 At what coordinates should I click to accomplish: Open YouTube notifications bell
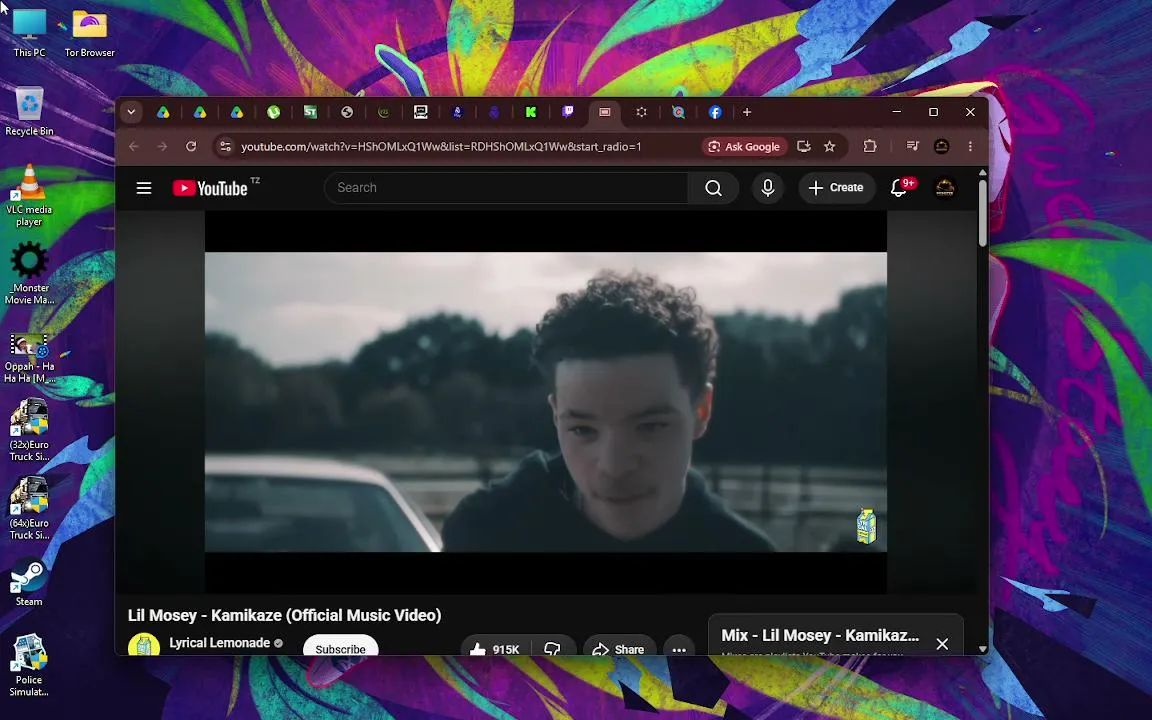[x=899, y=188]
